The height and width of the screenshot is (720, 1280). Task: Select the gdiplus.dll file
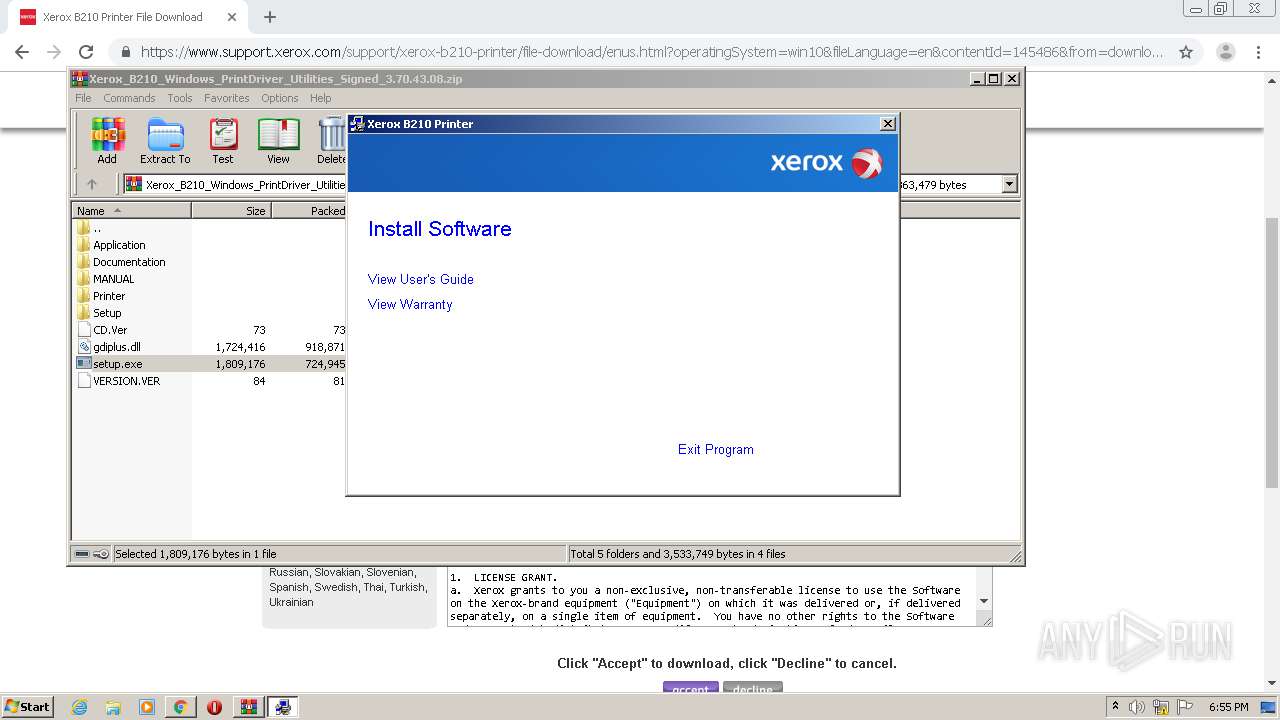pyautogui.click(x=117, y=347)
